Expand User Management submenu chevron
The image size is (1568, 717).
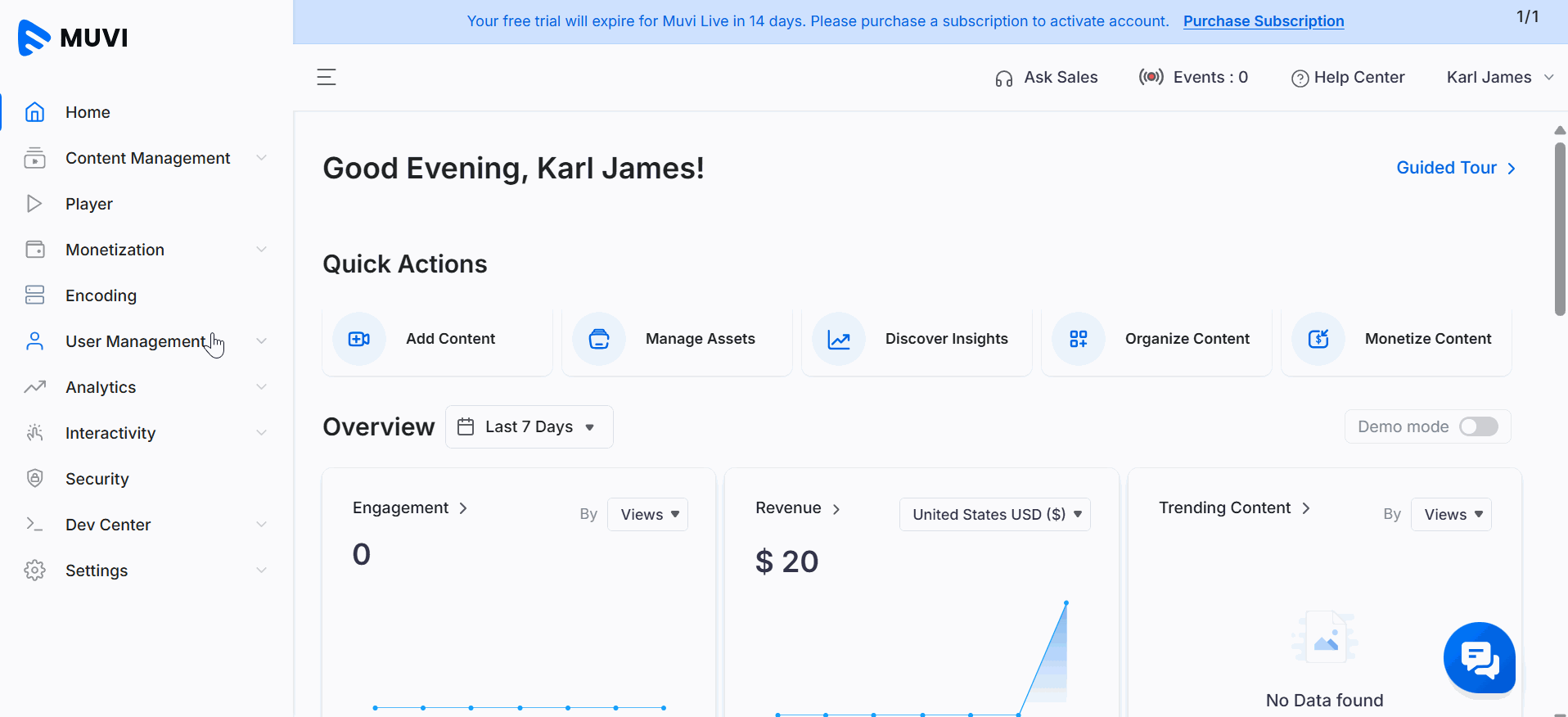click(261, 341)
